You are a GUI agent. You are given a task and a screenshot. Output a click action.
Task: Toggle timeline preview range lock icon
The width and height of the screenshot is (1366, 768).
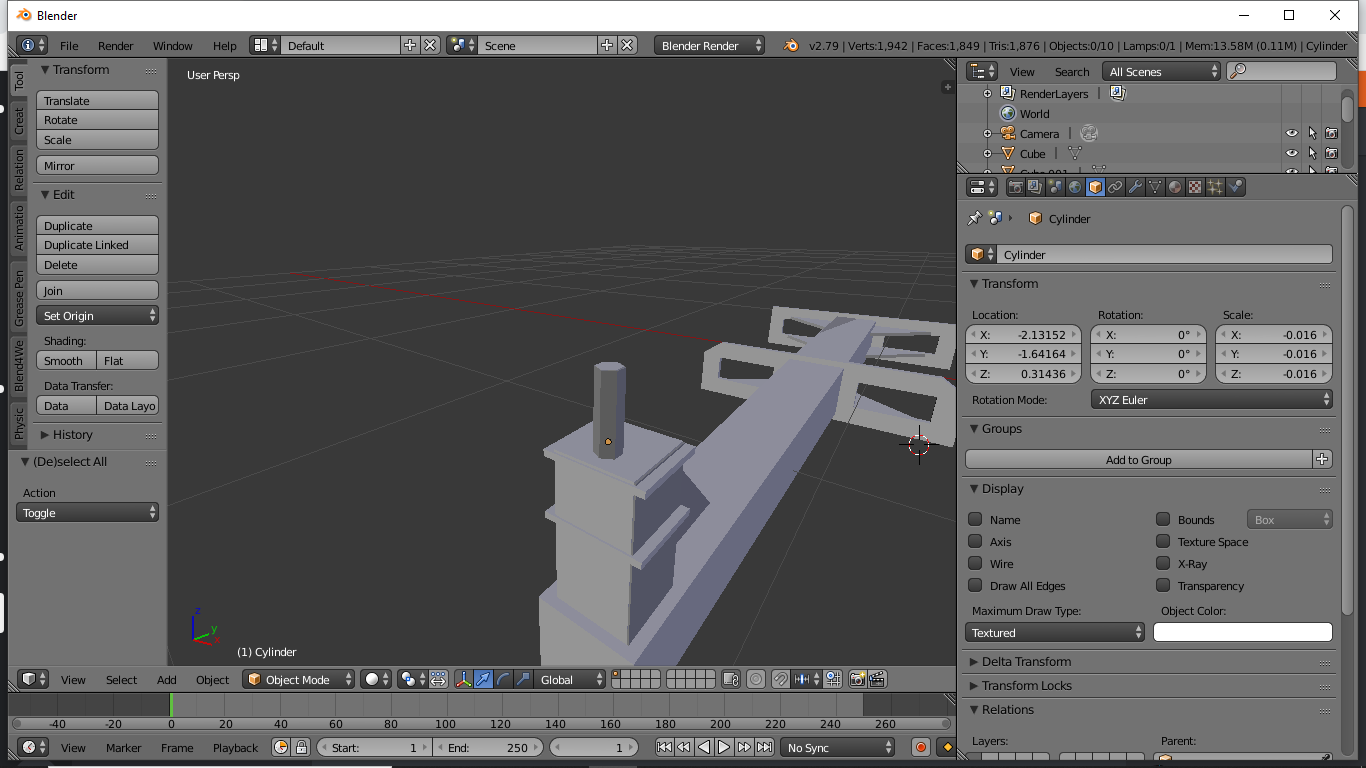click(x=301, y=747)
